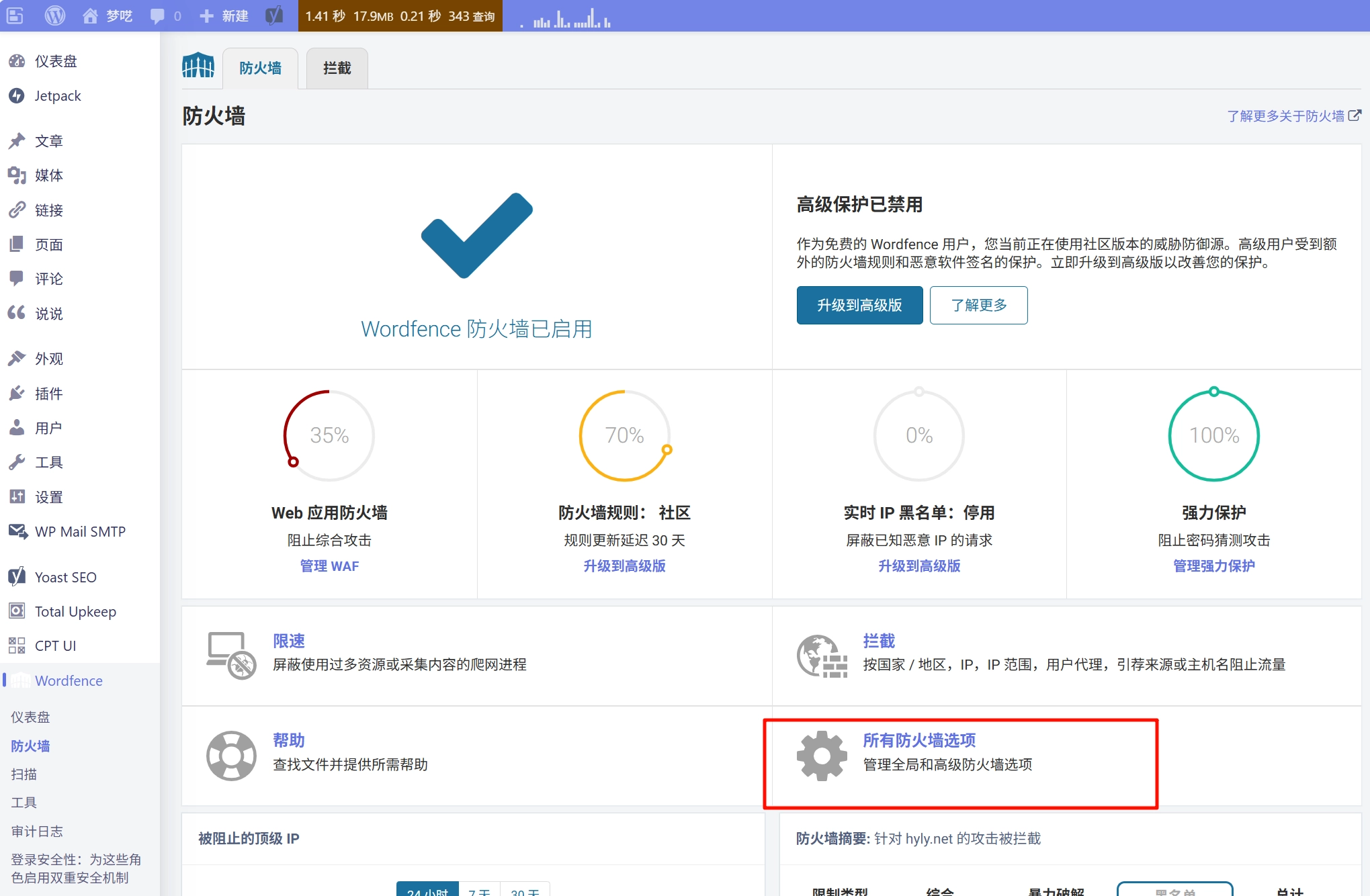This screenshot has height=896, width=1370.
Task: Open the site home icon 梦呓
Action: click(x=90, y=15)
